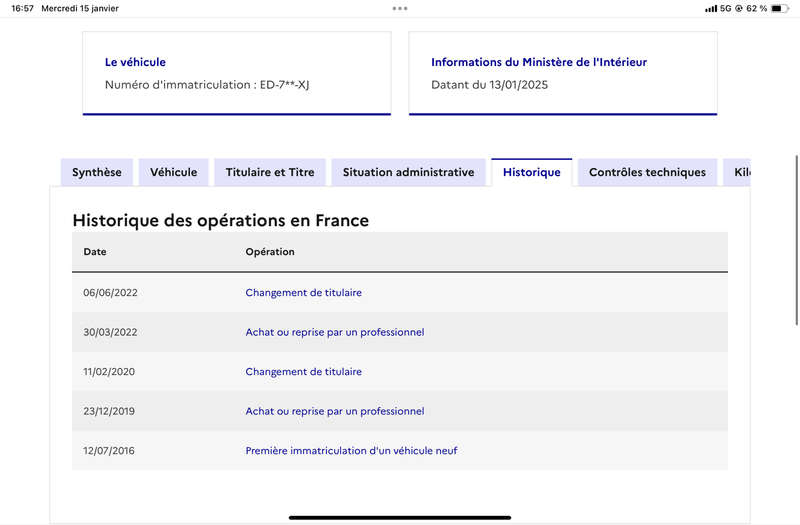Click Informations du Ministère de l'Intérieur heading

(539, 62)
